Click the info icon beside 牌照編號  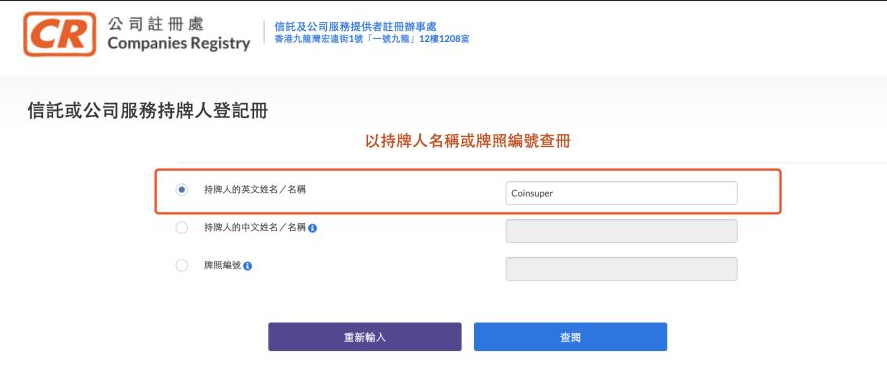(248, 266)
